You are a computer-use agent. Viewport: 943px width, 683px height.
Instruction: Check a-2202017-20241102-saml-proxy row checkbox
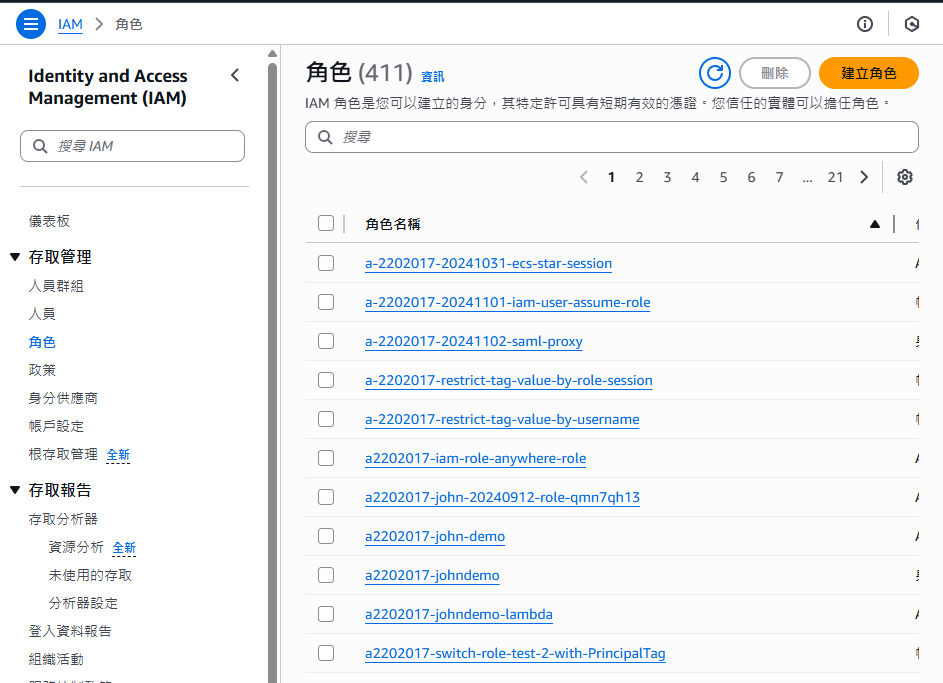(326, 341)
